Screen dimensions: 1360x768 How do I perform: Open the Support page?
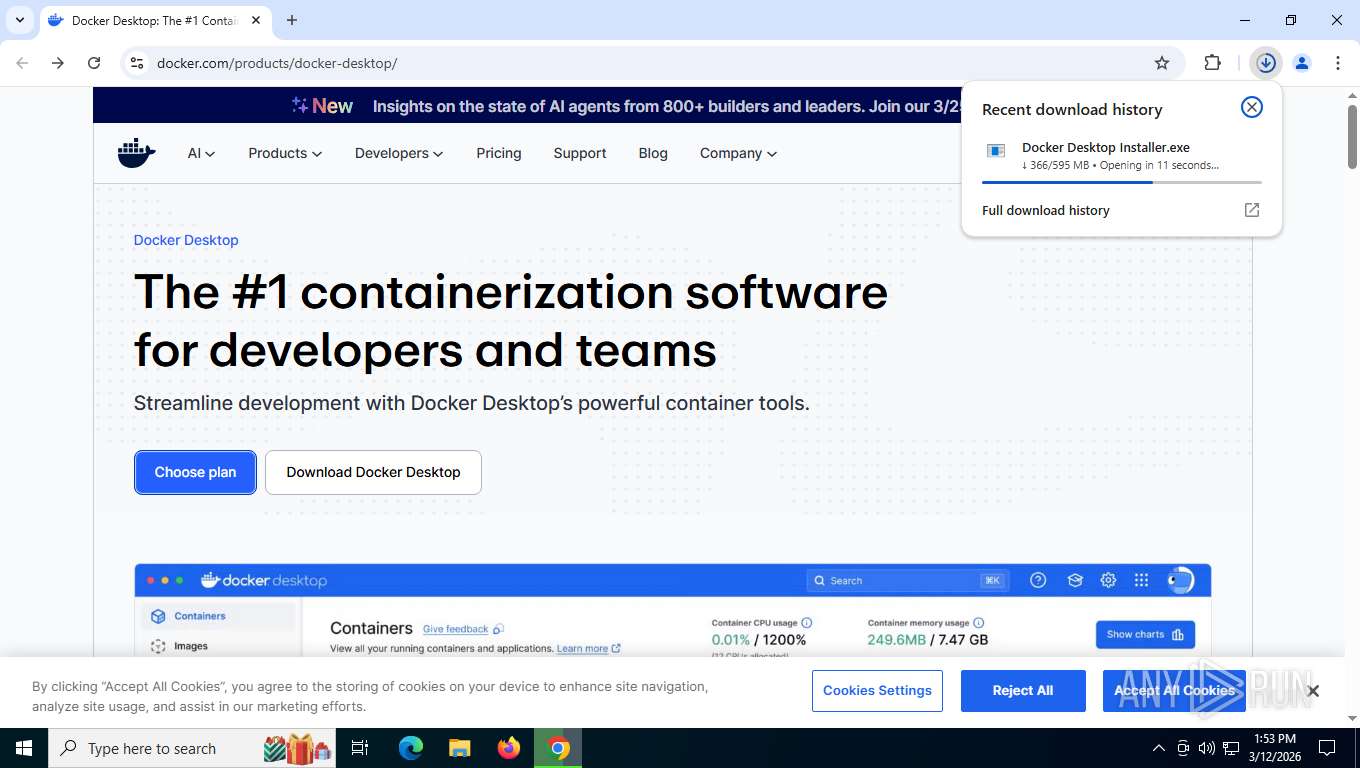580,153
